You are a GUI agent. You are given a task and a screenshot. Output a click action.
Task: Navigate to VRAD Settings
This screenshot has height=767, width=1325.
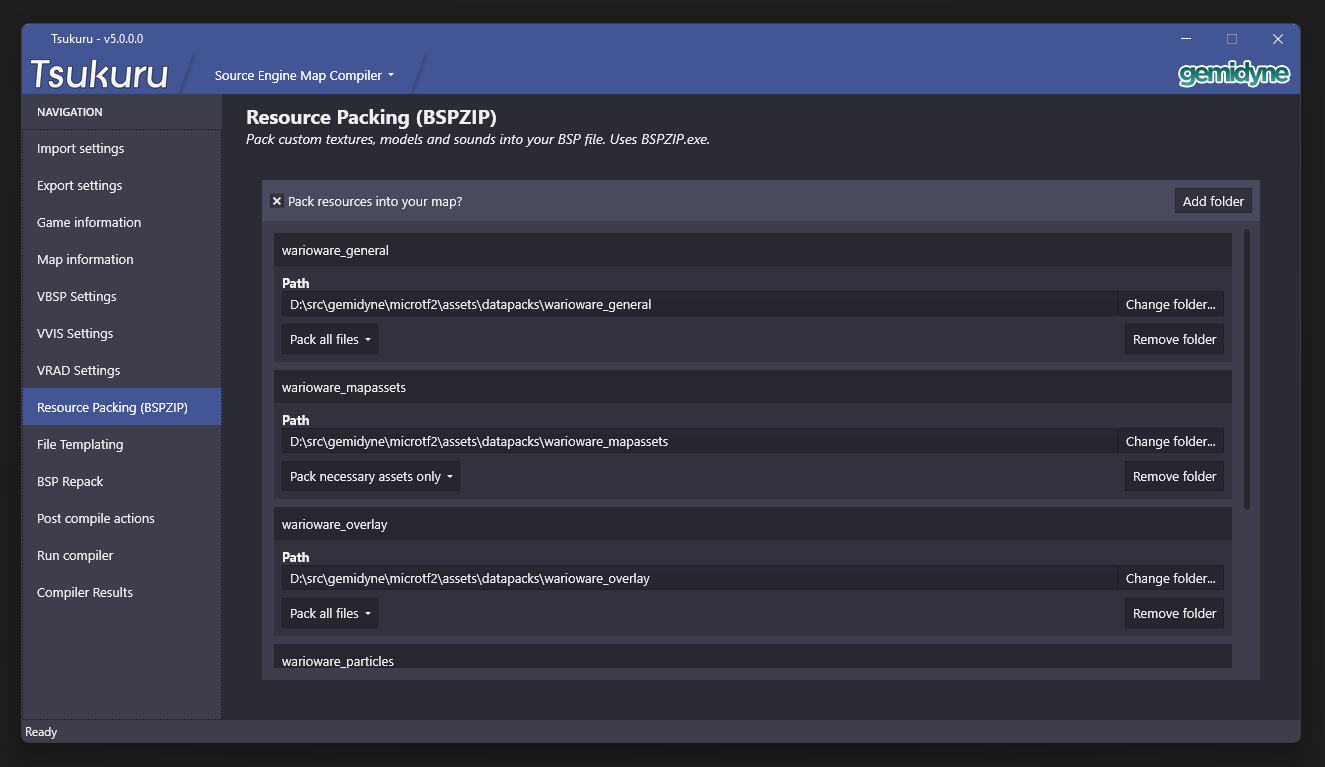tap(78, 370)
